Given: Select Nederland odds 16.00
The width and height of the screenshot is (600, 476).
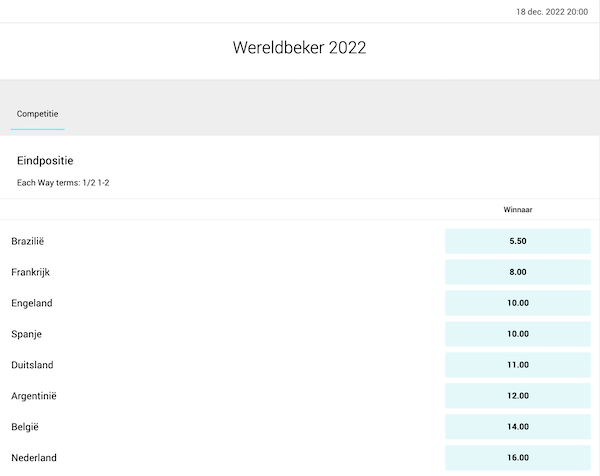Looking at the screenshot, I should [518, 458].
